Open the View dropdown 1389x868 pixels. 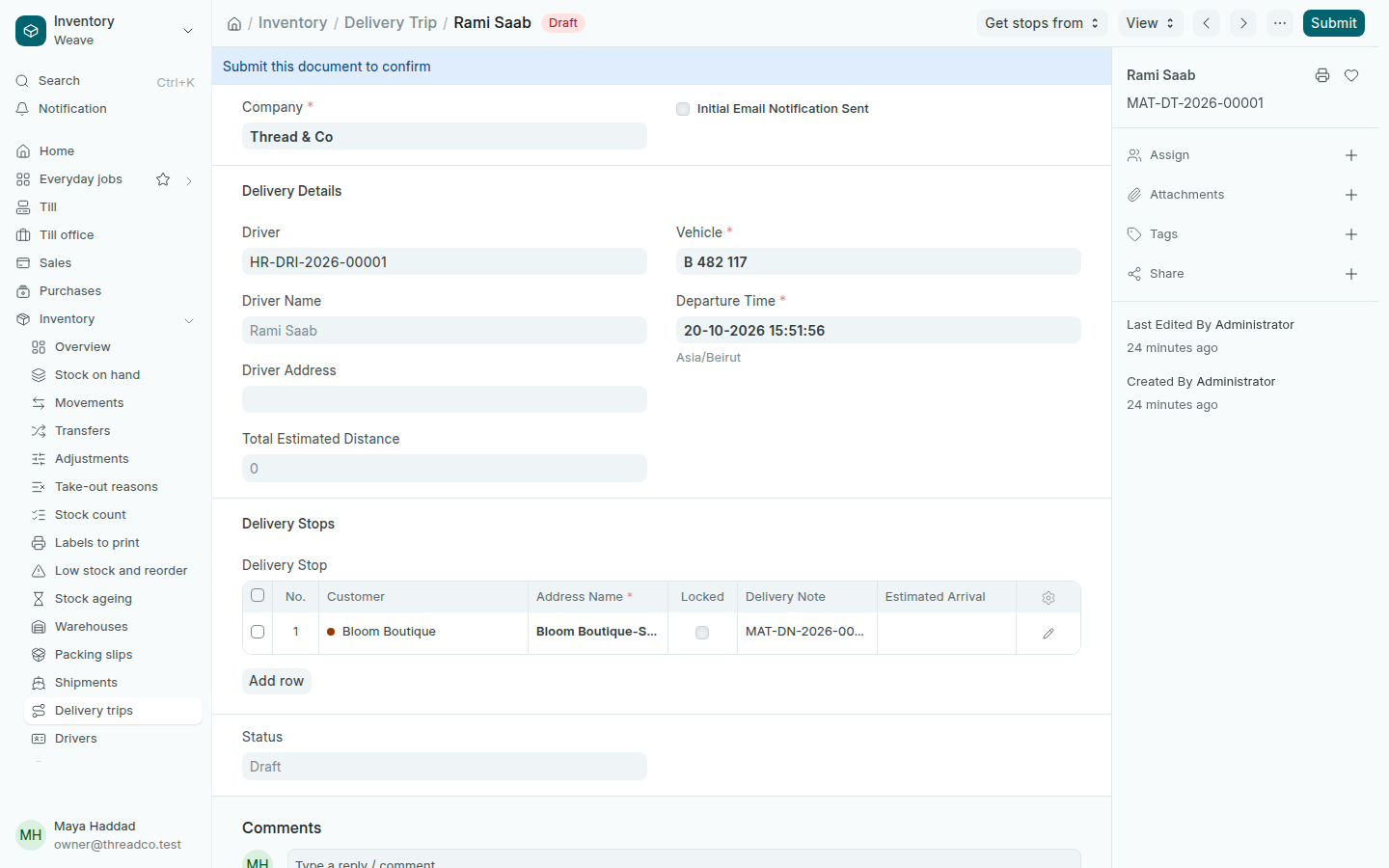tap(1150, 23)
